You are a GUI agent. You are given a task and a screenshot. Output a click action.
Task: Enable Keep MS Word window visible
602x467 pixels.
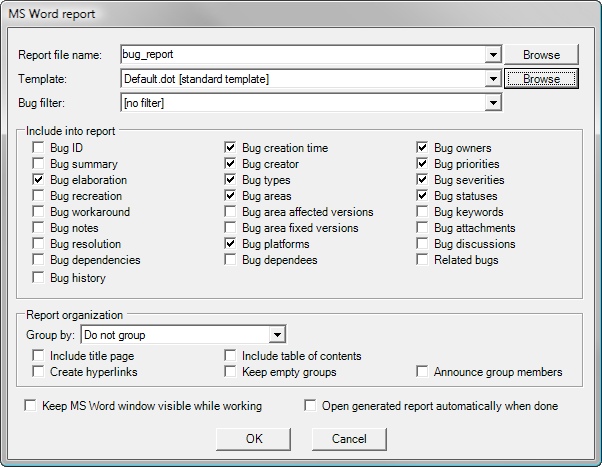point(32,407)
